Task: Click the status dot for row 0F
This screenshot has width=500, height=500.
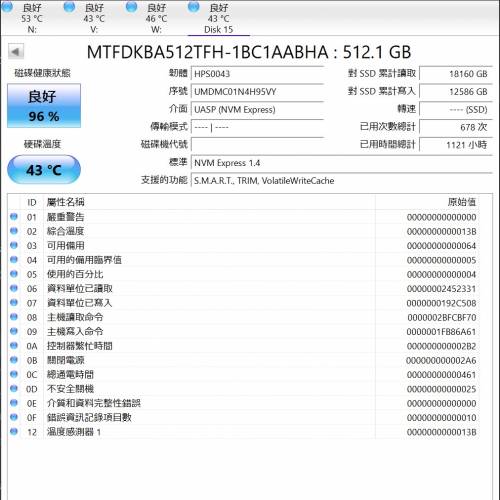Action: coord(14,417)
